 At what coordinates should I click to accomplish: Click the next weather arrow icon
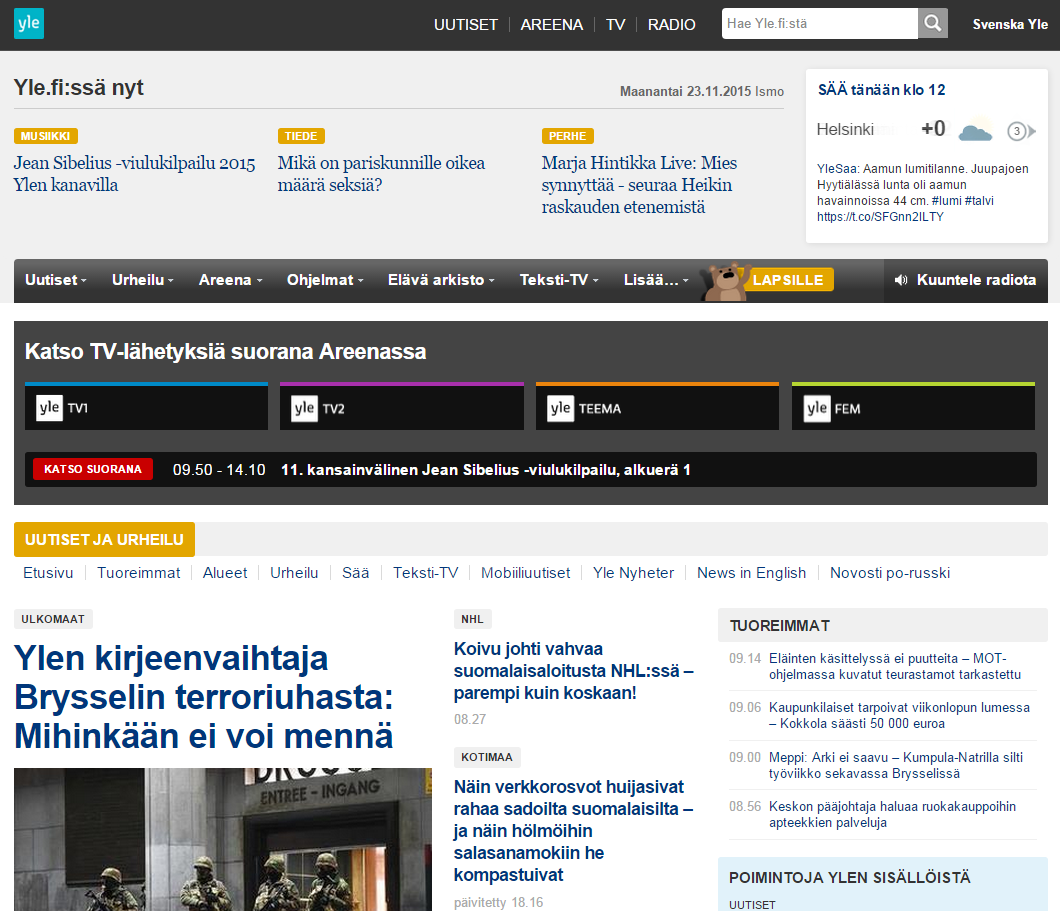(x=1021, y=131)
